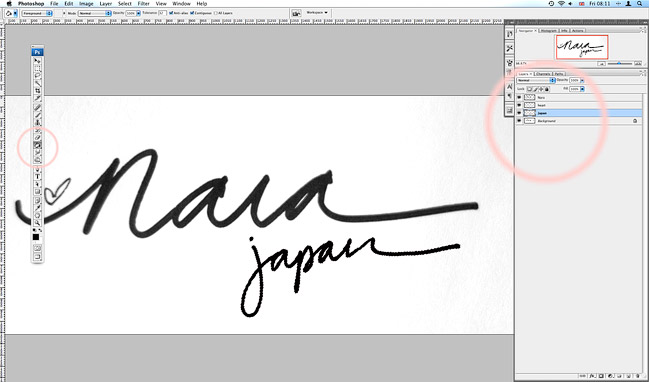Image resolution: width=649 pixels, height=382 pixels.
Task: Toggle visibility of the Nara layer
Action: tap(519, 97)
